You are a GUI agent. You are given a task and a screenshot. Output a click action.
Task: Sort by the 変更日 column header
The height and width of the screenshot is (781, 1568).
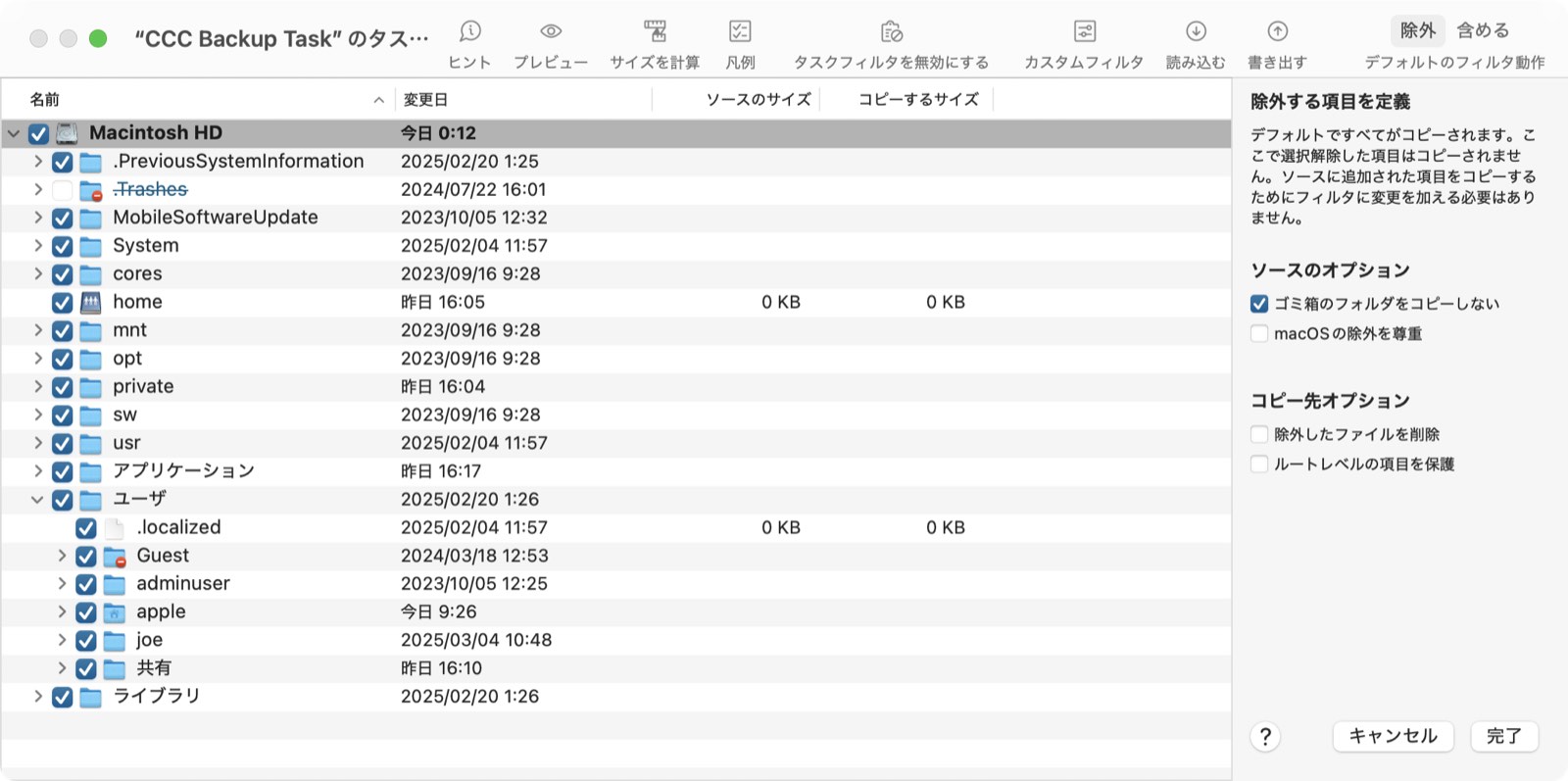pyautogui.click(x=524, y=100)
